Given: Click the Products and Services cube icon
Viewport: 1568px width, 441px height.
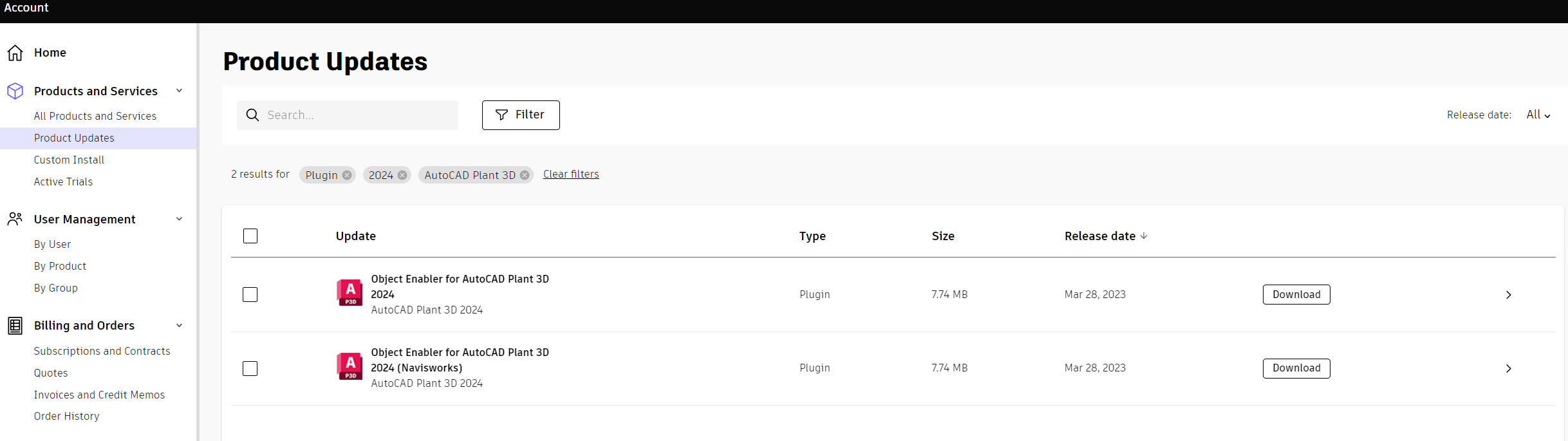Looking at the screenshot, I should [x=15, y=91].
